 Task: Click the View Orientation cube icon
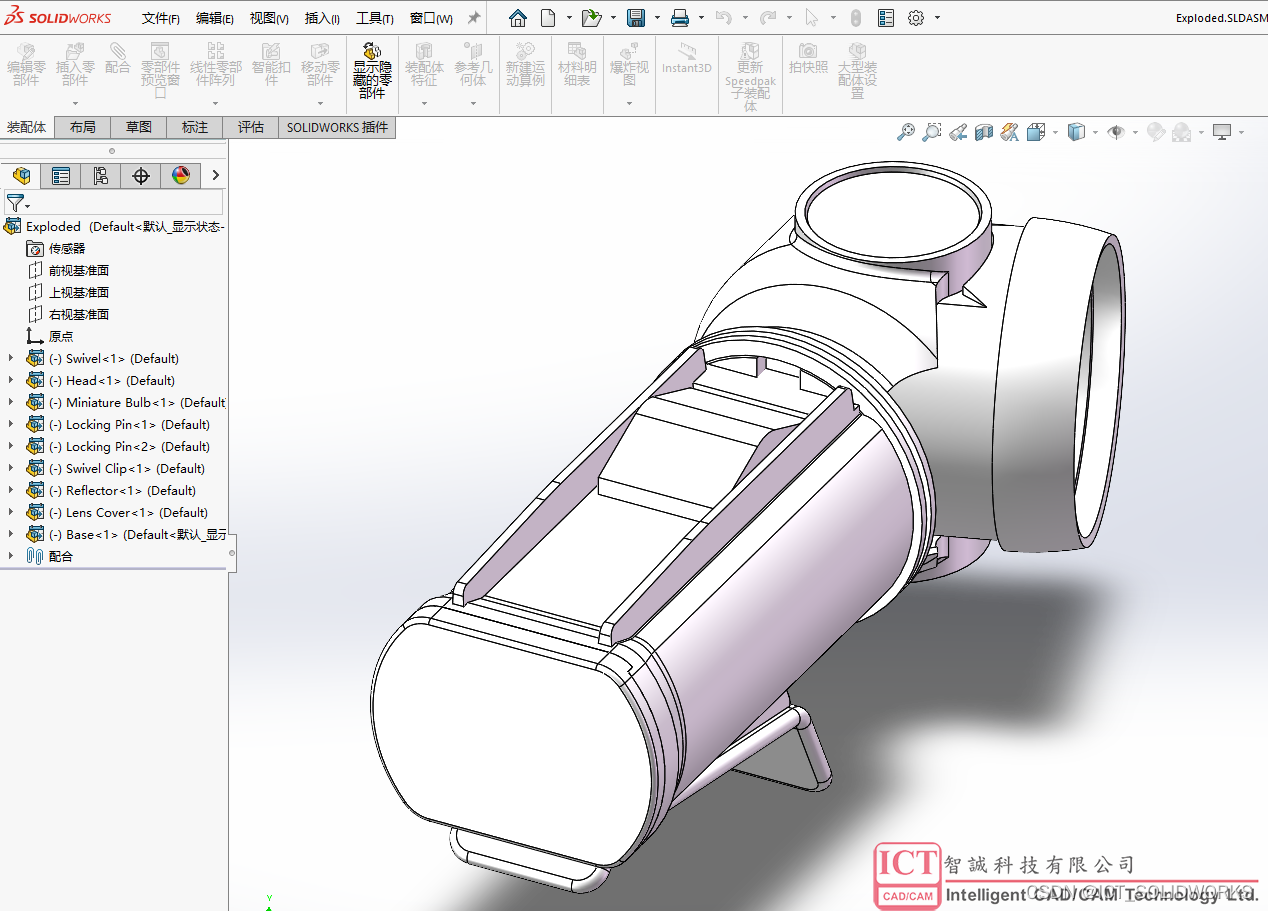pos(1036,131)
